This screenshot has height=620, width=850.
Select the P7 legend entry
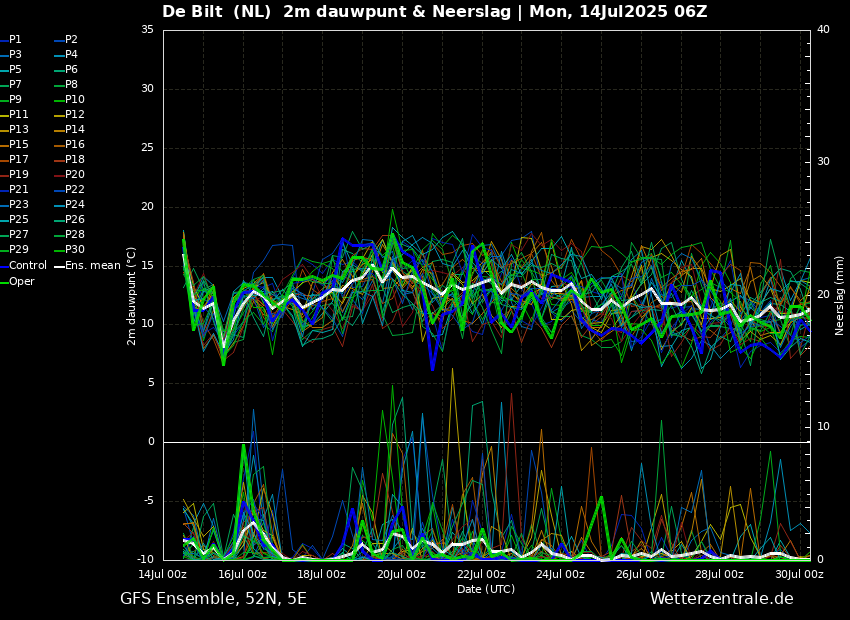(x=11, y=85)
